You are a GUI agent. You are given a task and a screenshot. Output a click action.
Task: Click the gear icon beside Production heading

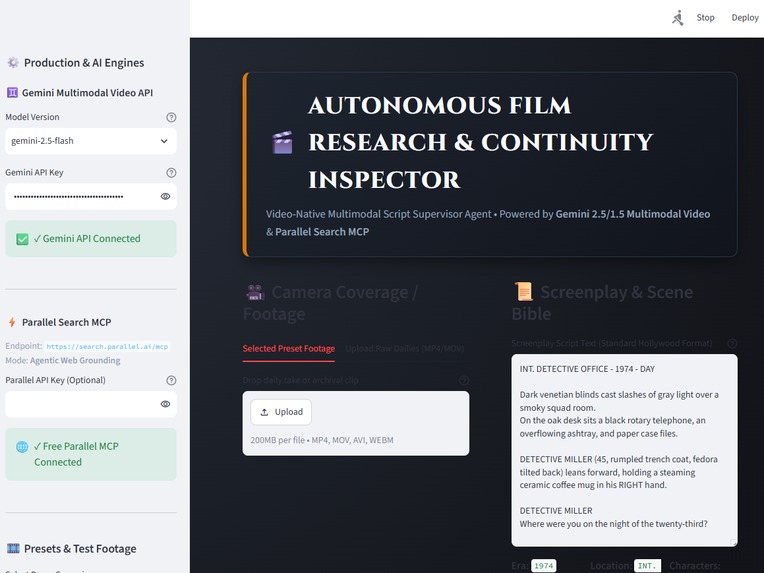pyautogui.click(x=13, y=62)
